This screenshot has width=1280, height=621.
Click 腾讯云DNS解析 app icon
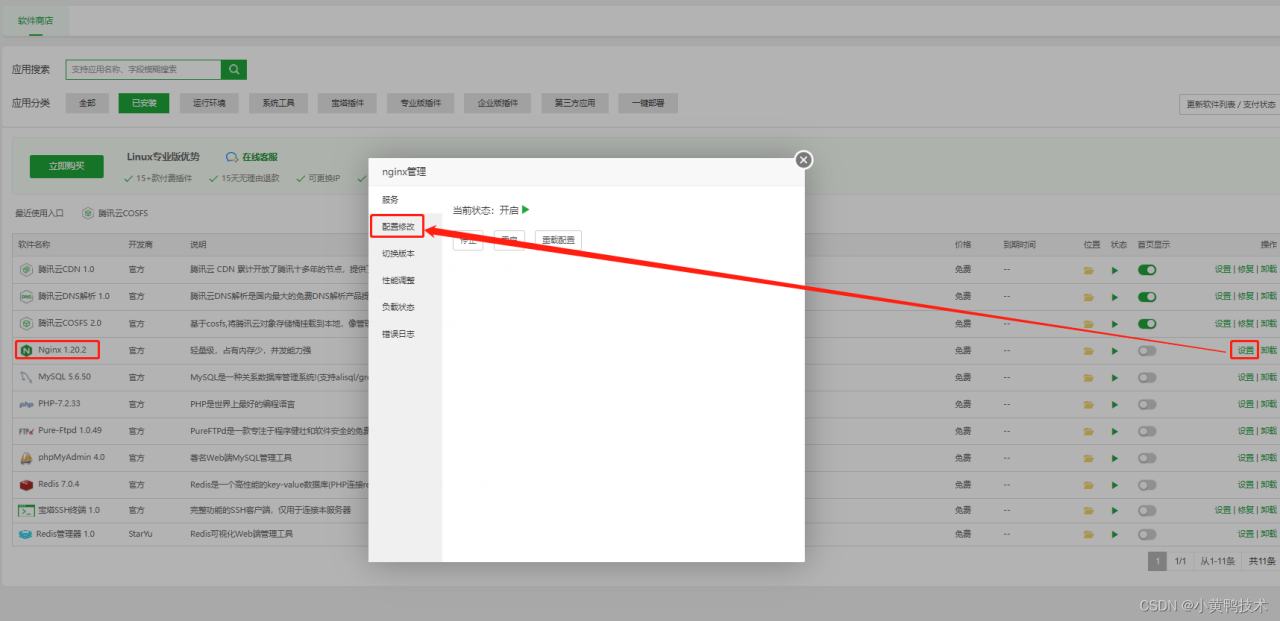27,297
